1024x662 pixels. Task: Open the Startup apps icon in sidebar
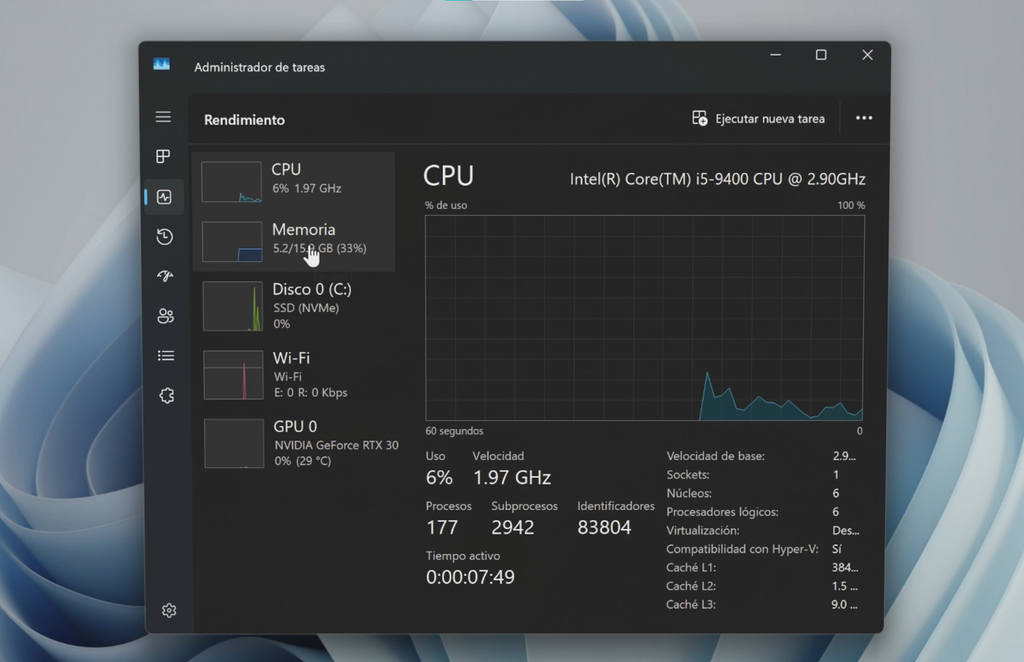point(165,276)
